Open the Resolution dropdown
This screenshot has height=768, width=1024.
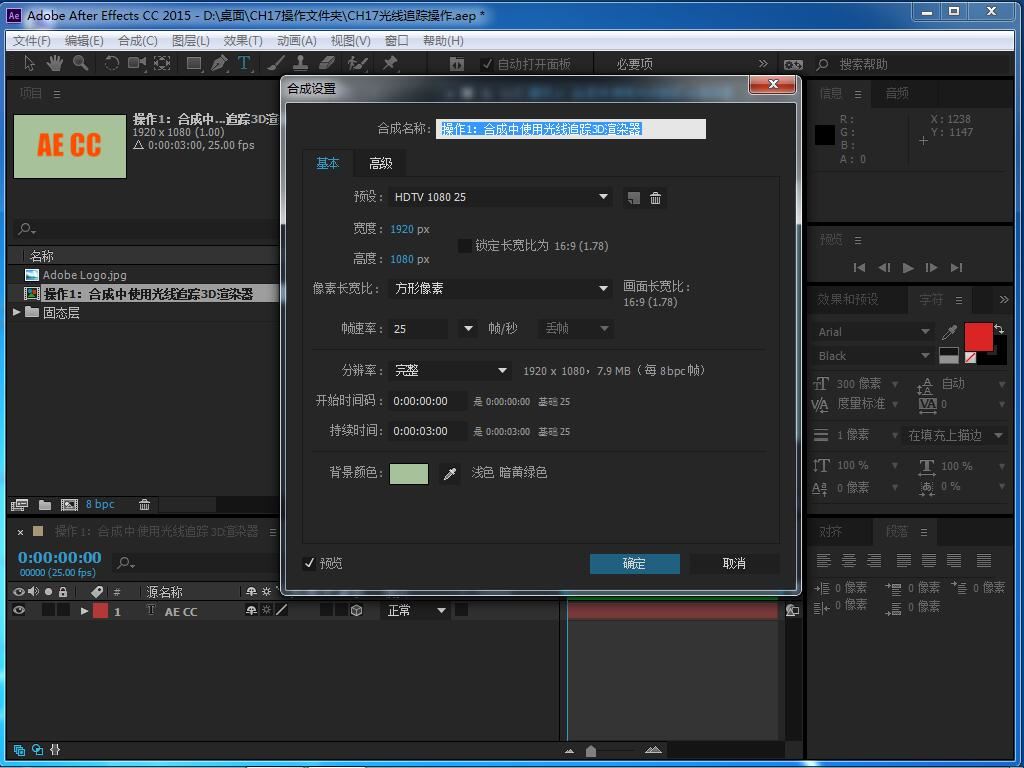click(x=449, y=370)
